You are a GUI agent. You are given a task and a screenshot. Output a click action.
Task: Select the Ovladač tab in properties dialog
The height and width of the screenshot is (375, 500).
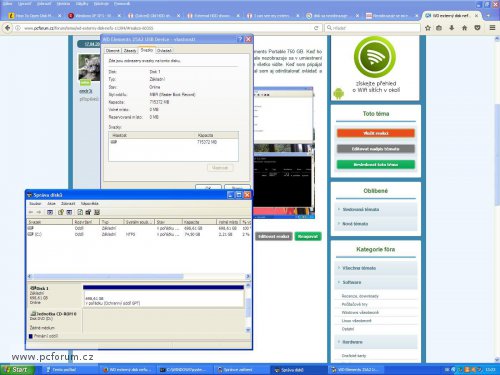click(x=164, y=51)
